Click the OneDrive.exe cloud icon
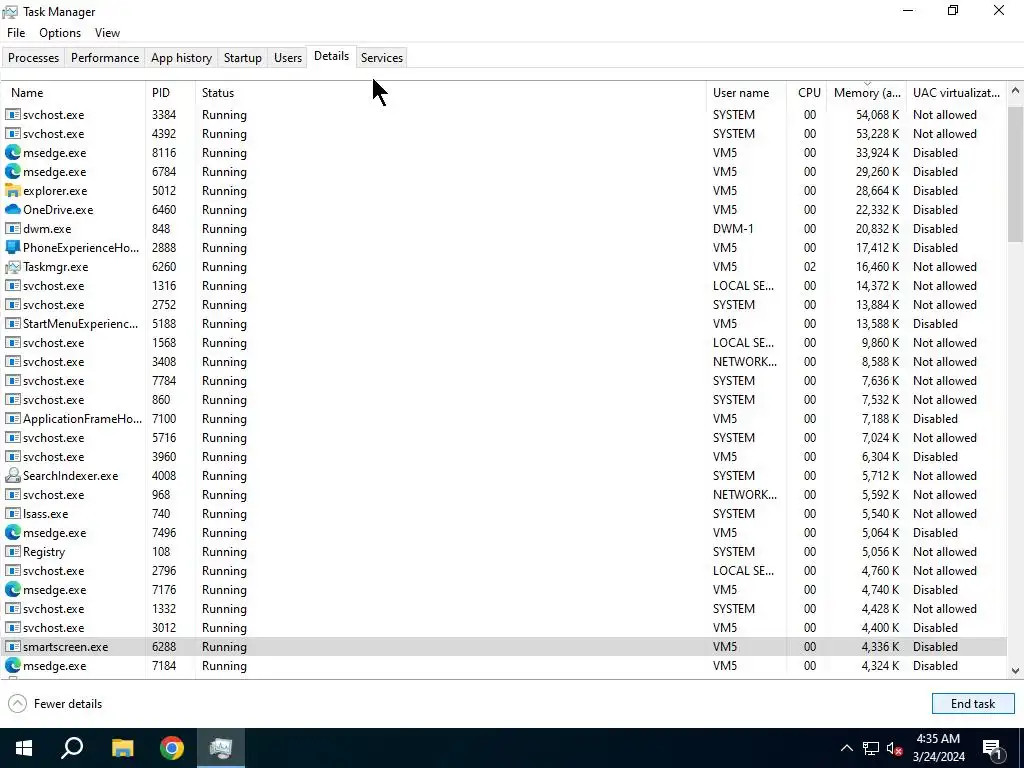 click(x=12, y=210)
